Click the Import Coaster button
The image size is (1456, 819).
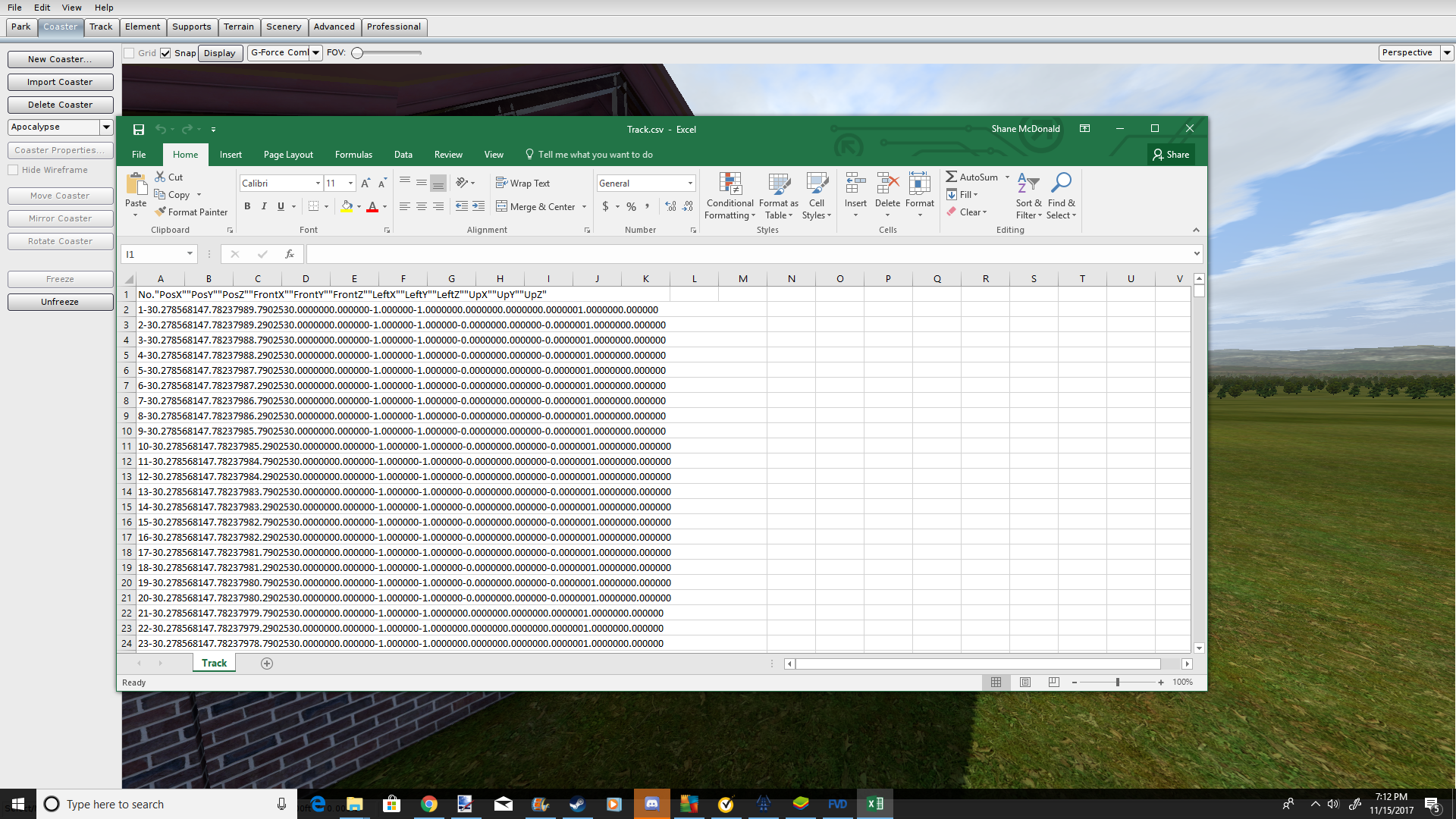(60, 82)
